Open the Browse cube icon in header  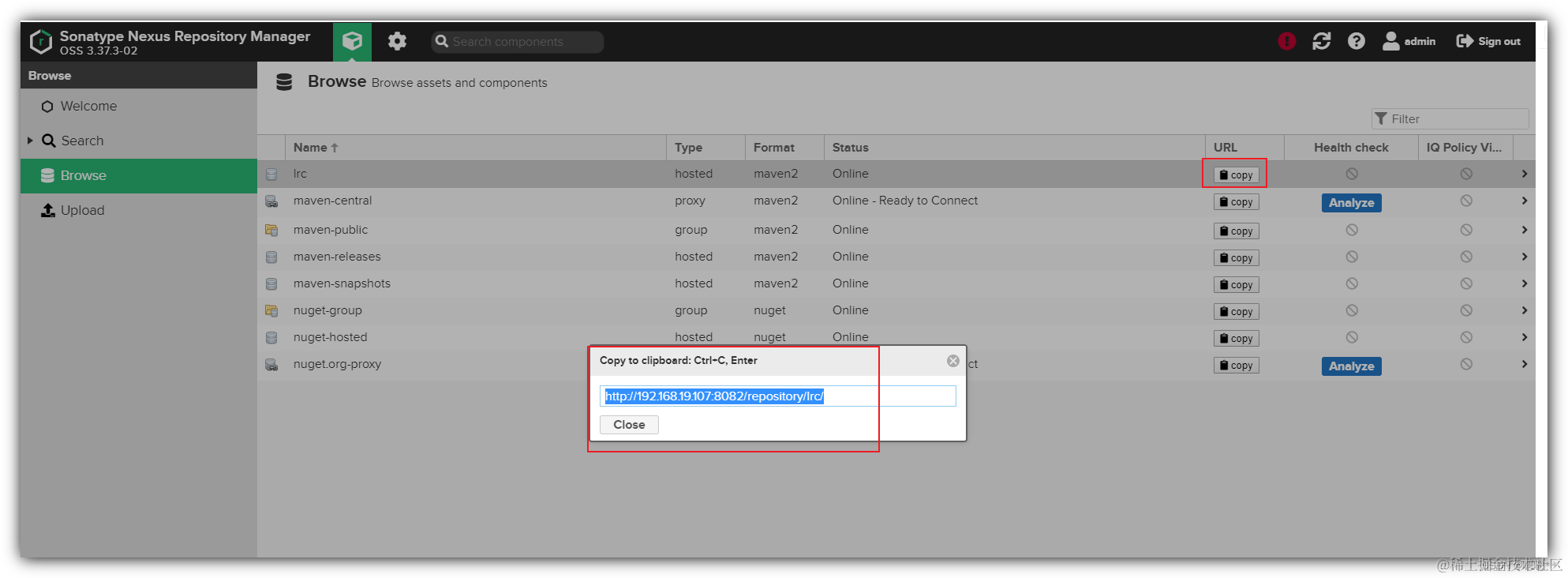point(352,41)
